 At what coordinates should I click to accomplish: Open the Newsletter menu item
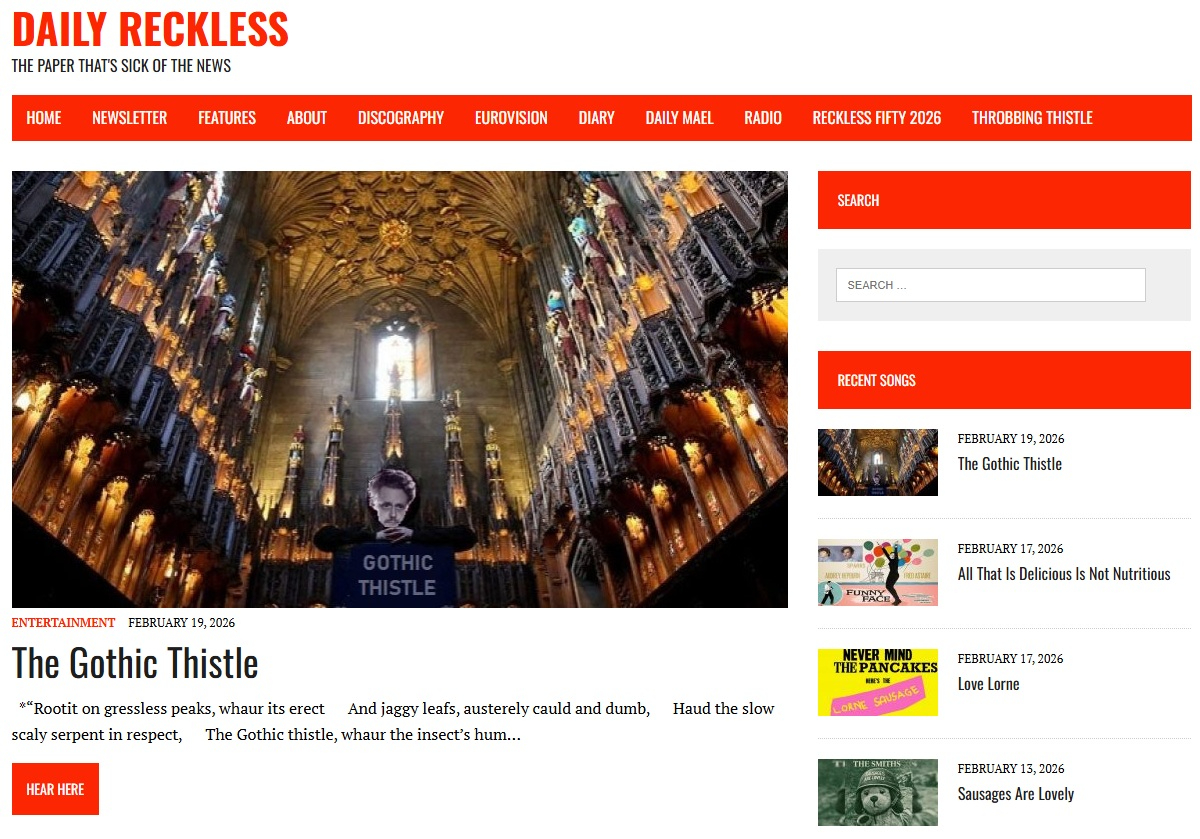pyautogui.click(x=130, y=118)
